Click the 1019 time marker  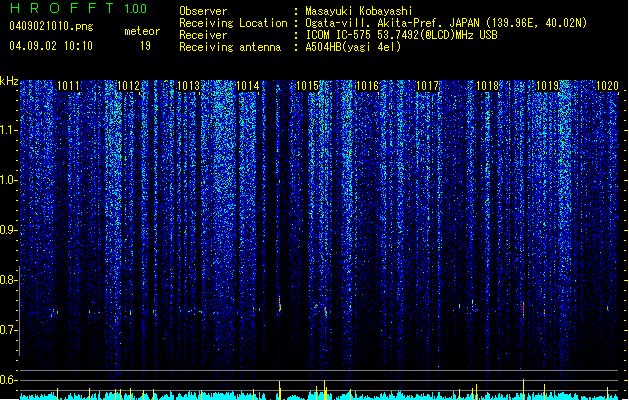click(547, 86)
